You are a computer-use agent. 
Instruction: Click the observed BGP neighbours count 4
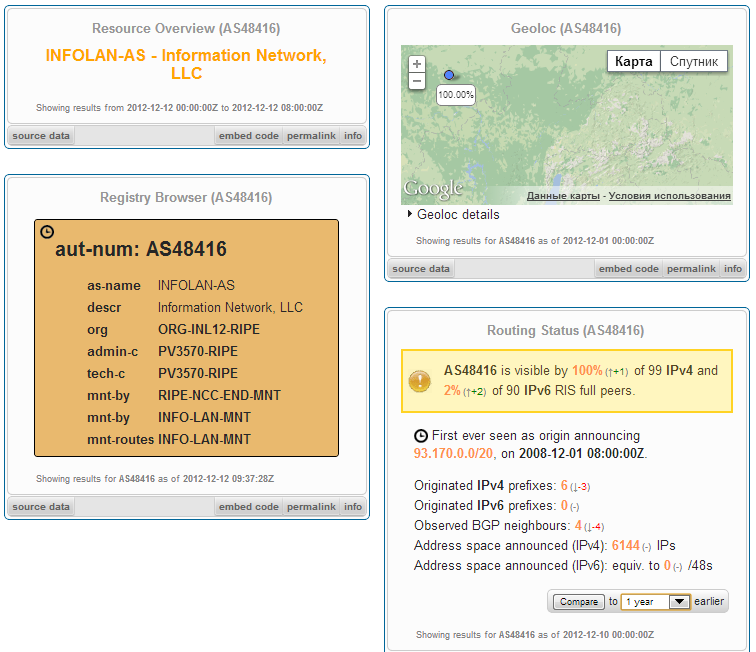point(578,525)
